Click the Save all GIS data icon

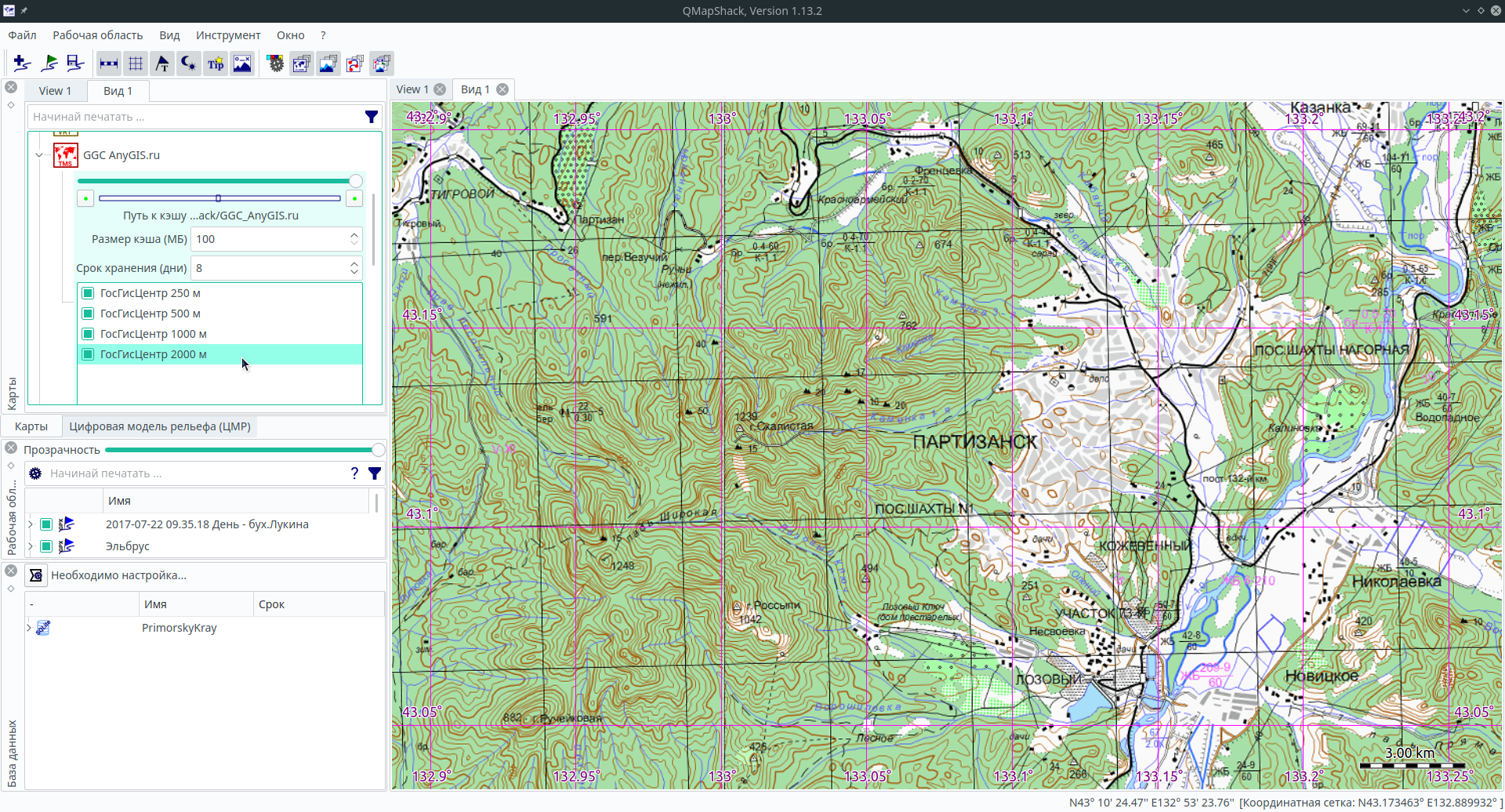click(75, 63)
